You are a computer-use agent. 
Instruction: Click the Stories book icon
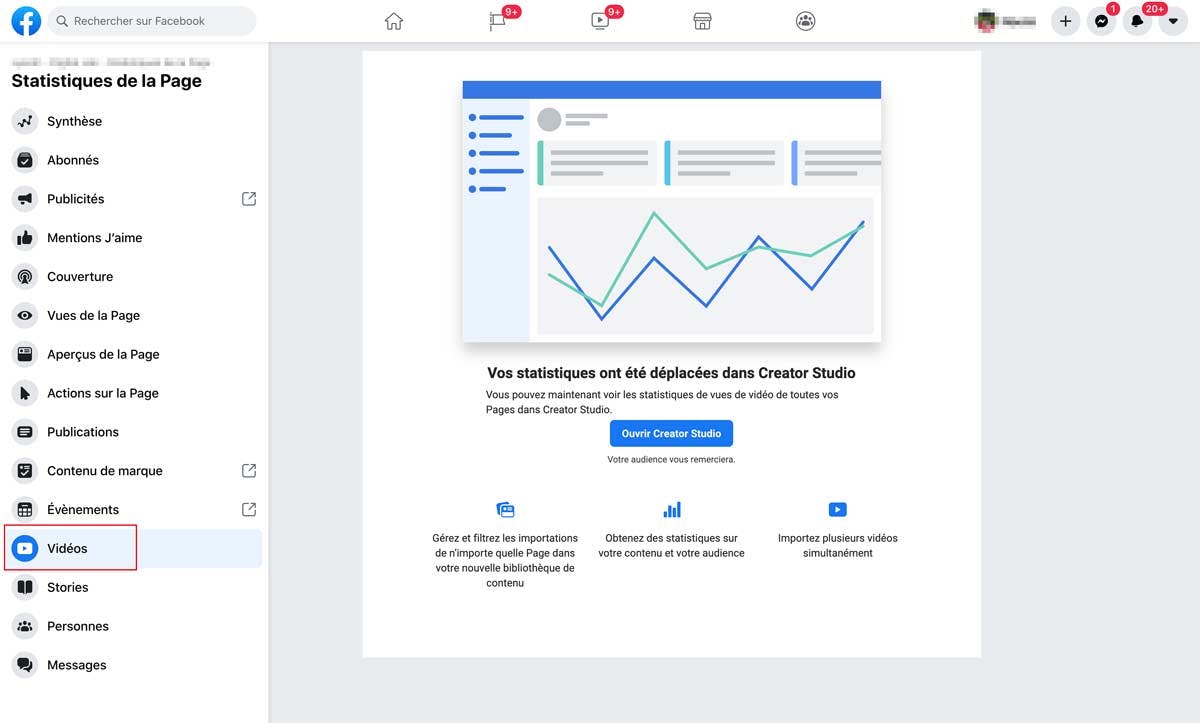[x=25, y=587]
